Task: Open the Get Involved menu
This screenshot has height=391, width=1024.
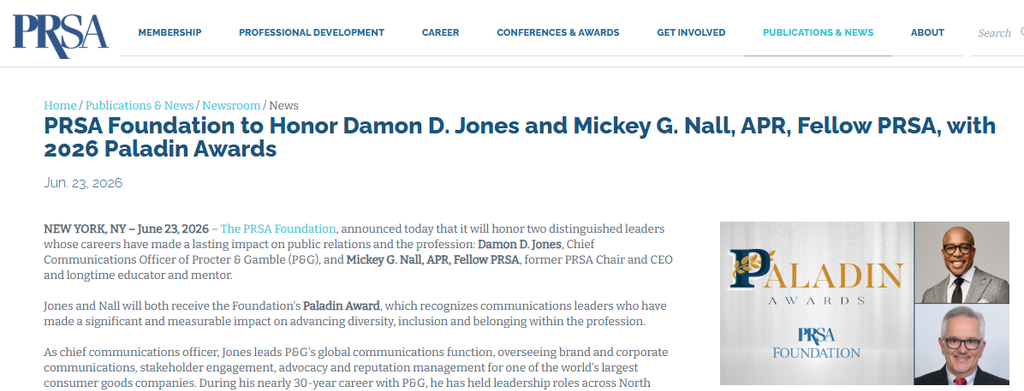Action: (x=691, y=33)
